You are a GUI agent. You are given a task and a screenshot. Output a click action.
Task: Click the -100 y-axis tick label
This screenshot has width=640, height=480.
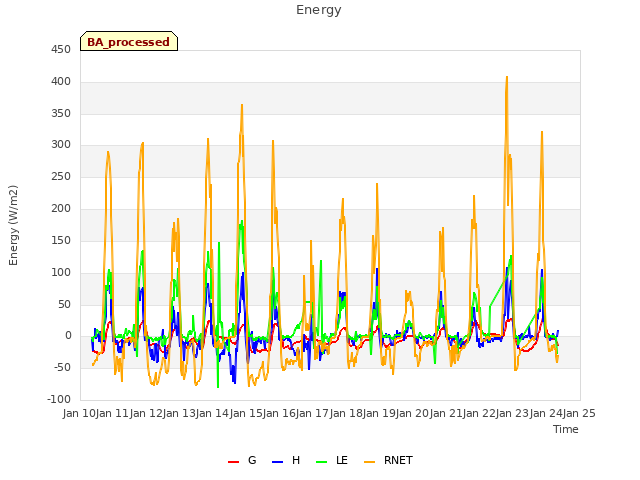(x=59, y=399)
